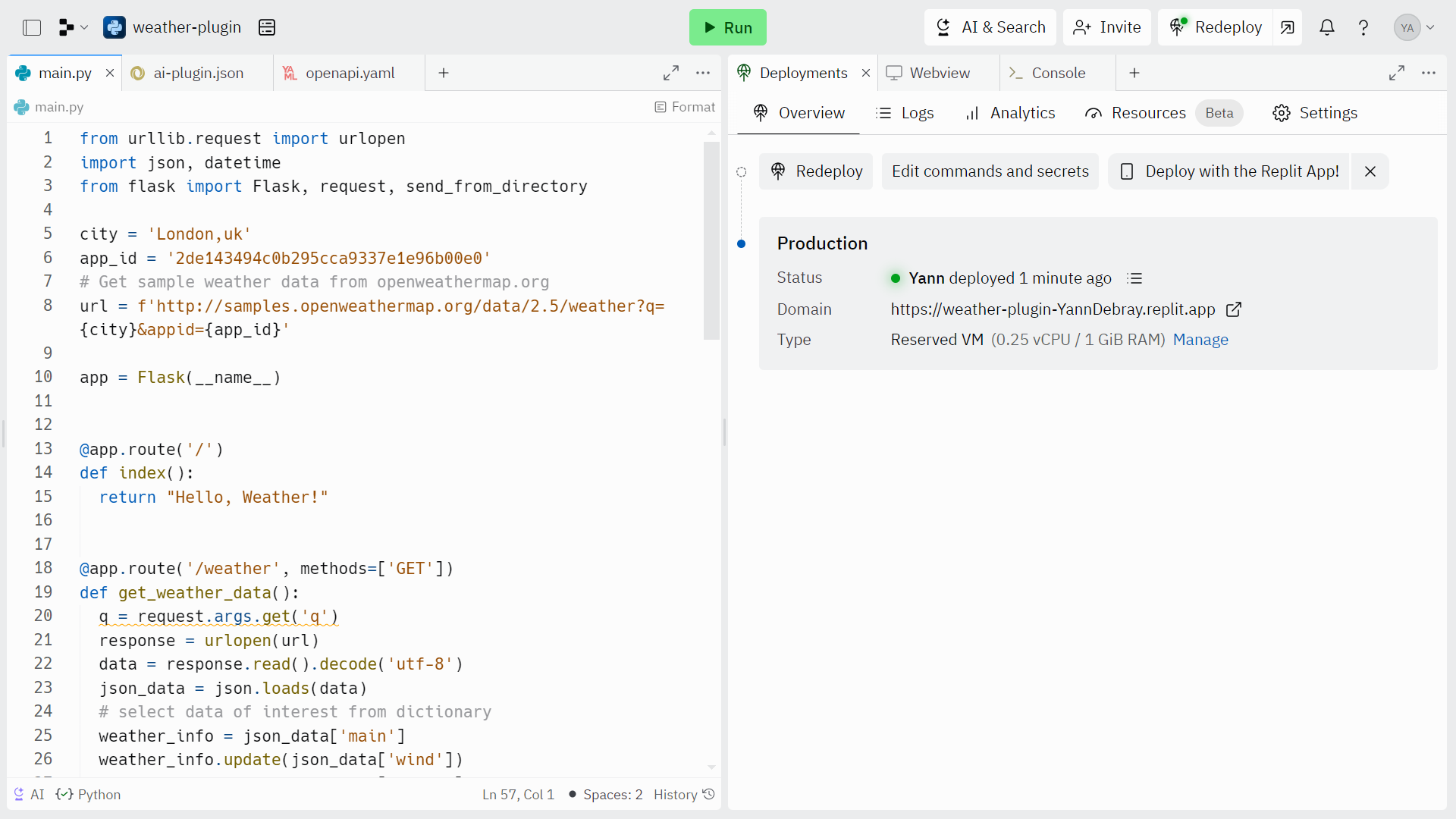Click the editor vertical scrollbar thumb
The image size is (1456, 819).
click(x=711, y=240)
